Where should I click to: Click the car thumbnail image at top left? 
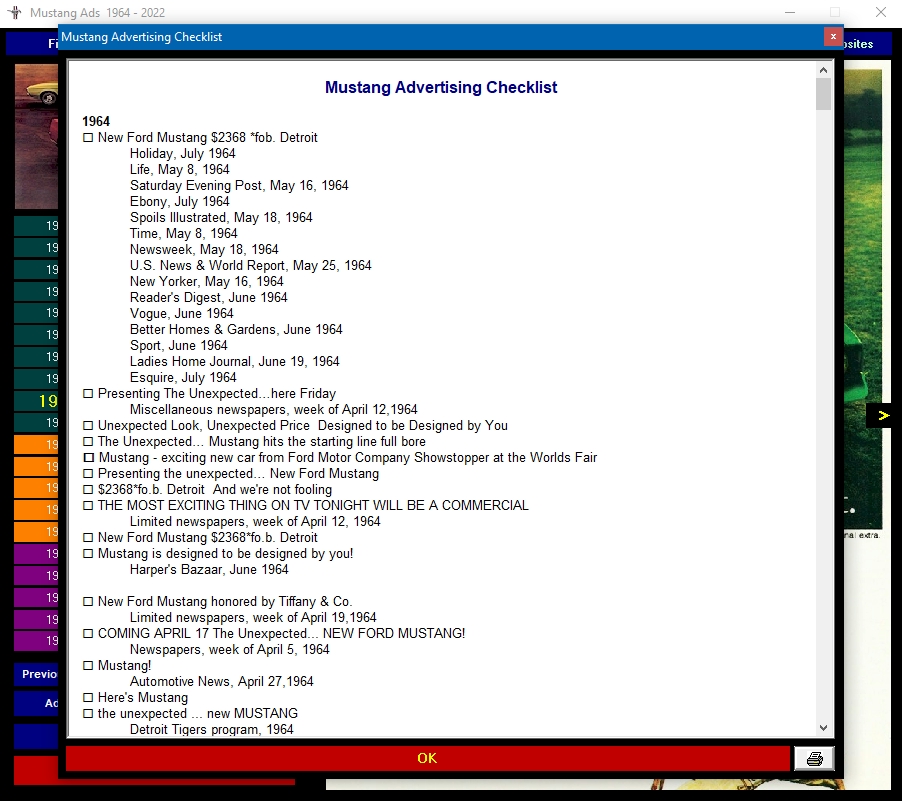(x=36, y=136)
